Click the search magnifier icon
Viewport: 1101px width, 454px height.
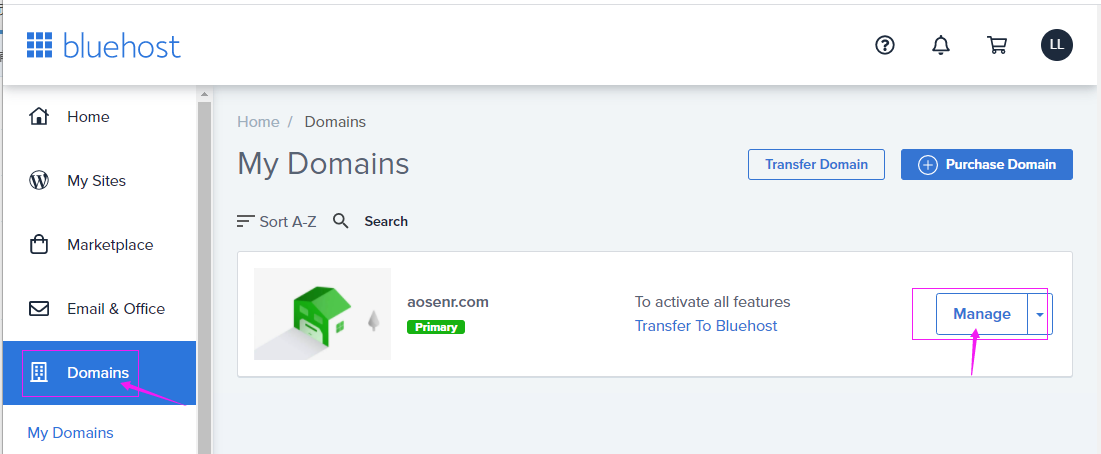341,221
